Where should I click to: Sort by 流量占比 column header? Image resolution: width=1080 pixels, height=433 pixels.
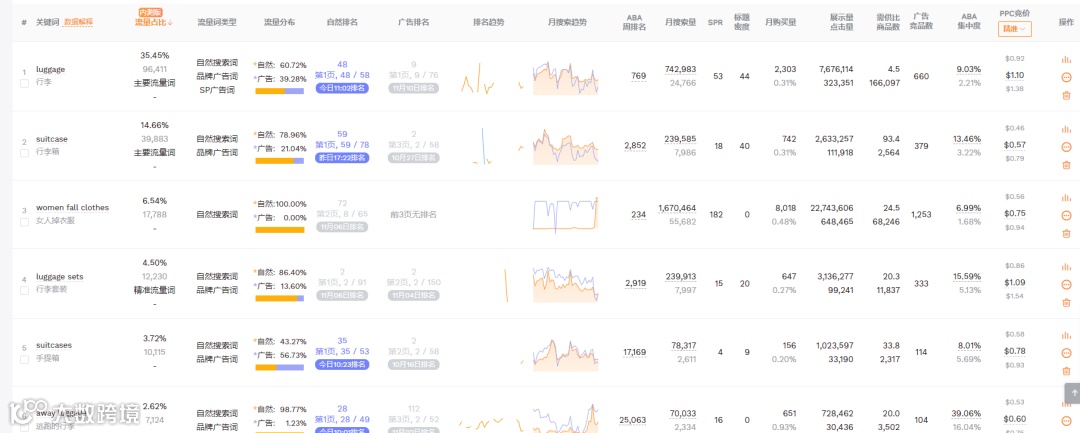[x=154, y=22]
